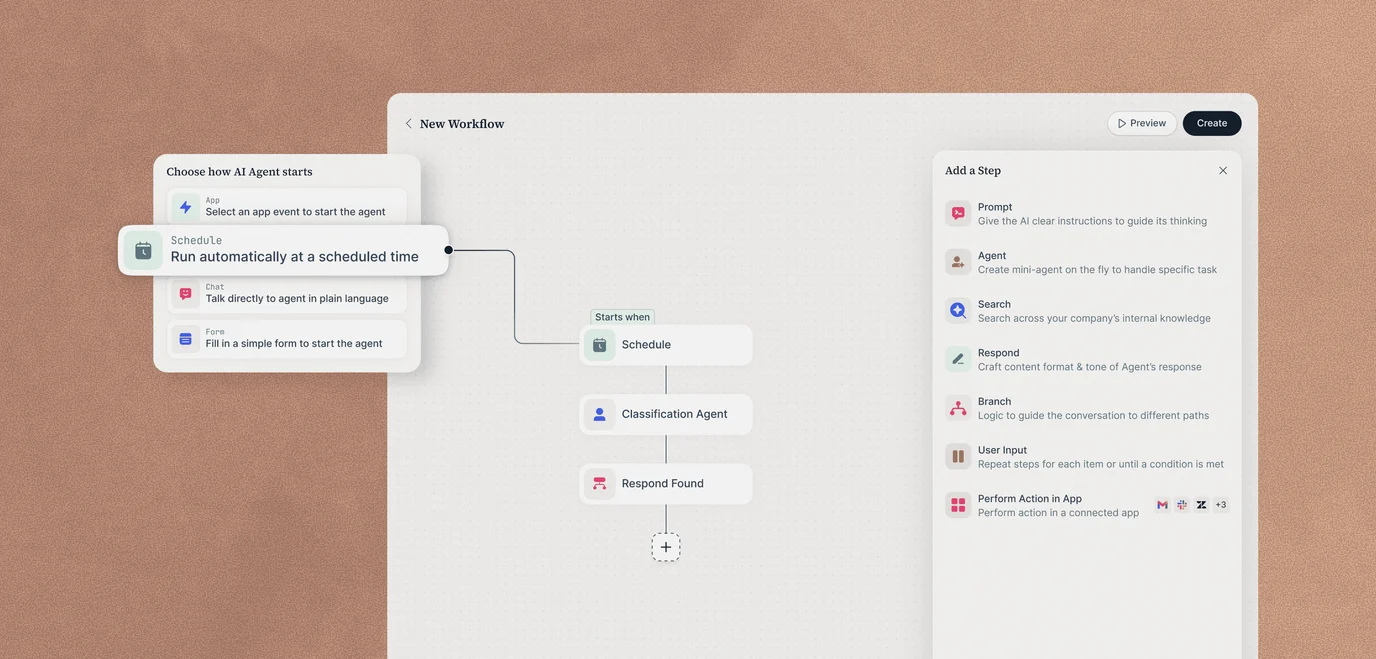Click the Form trigger icon
Viewport: 1376px width, 659px height.
185,339
